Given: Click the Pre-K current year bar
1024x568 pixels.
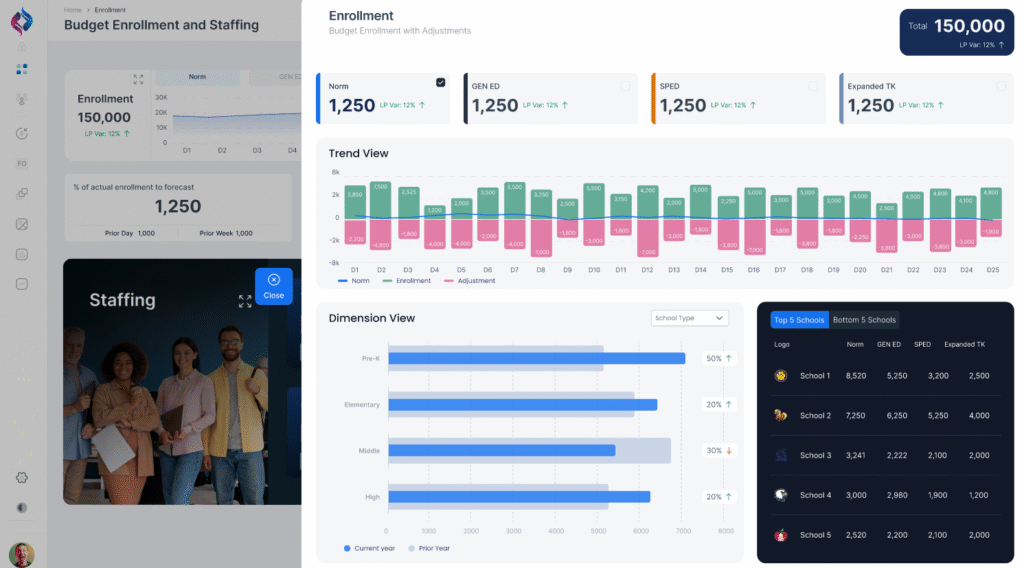Looking at the screenshot, I should (536, 358).
